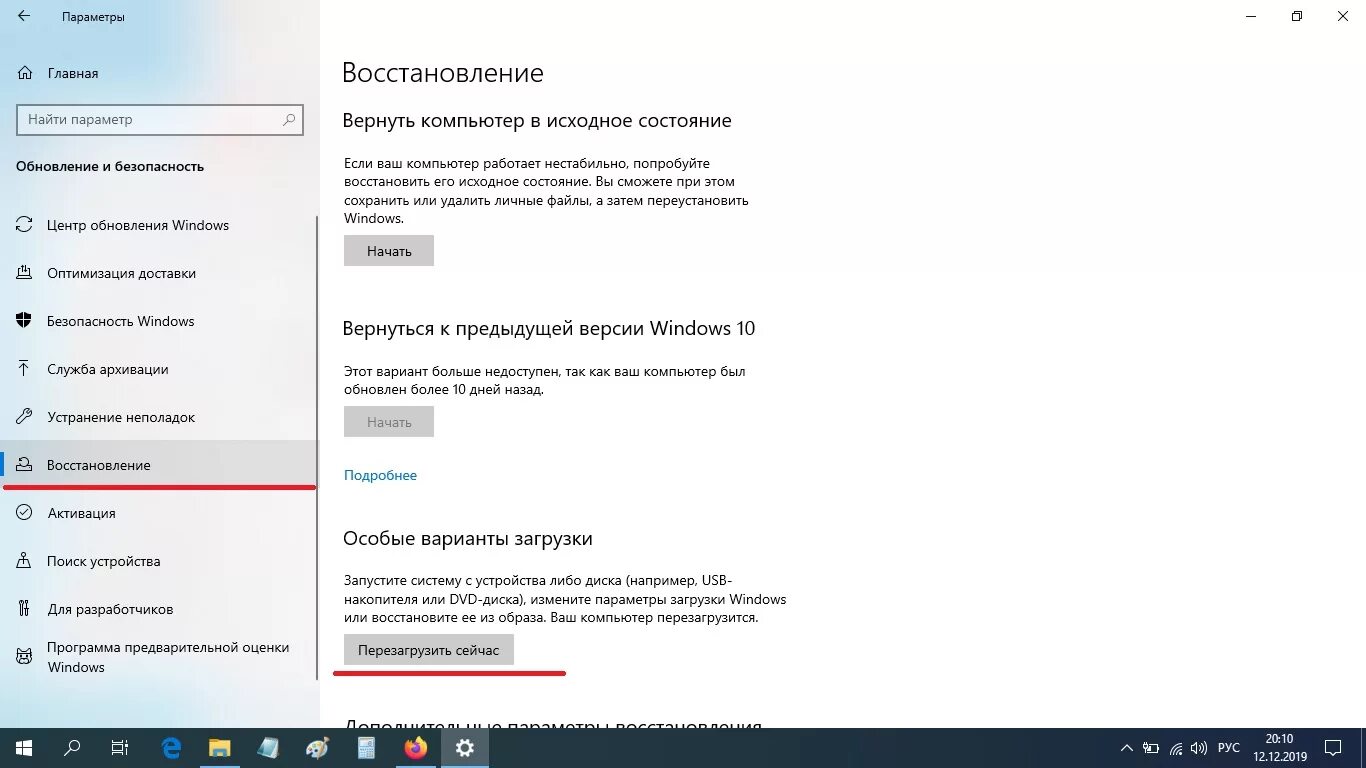Image resolution: width=1366 pixels, height=768 pixels.
Task: Open the Подробнее link
Action: (380, 475)
